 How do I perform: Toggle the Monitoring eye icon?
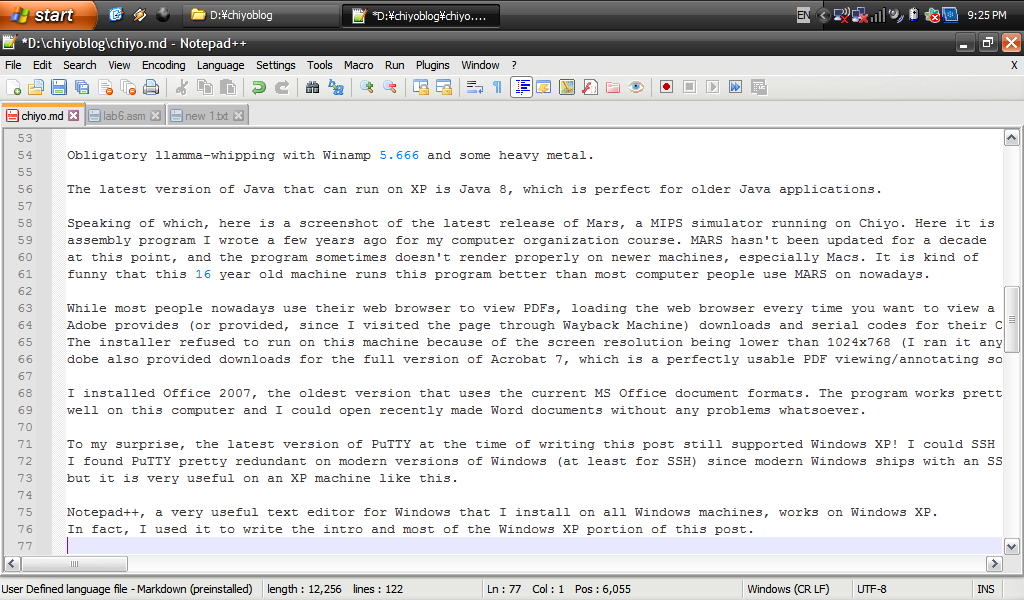tap(636, 87)
